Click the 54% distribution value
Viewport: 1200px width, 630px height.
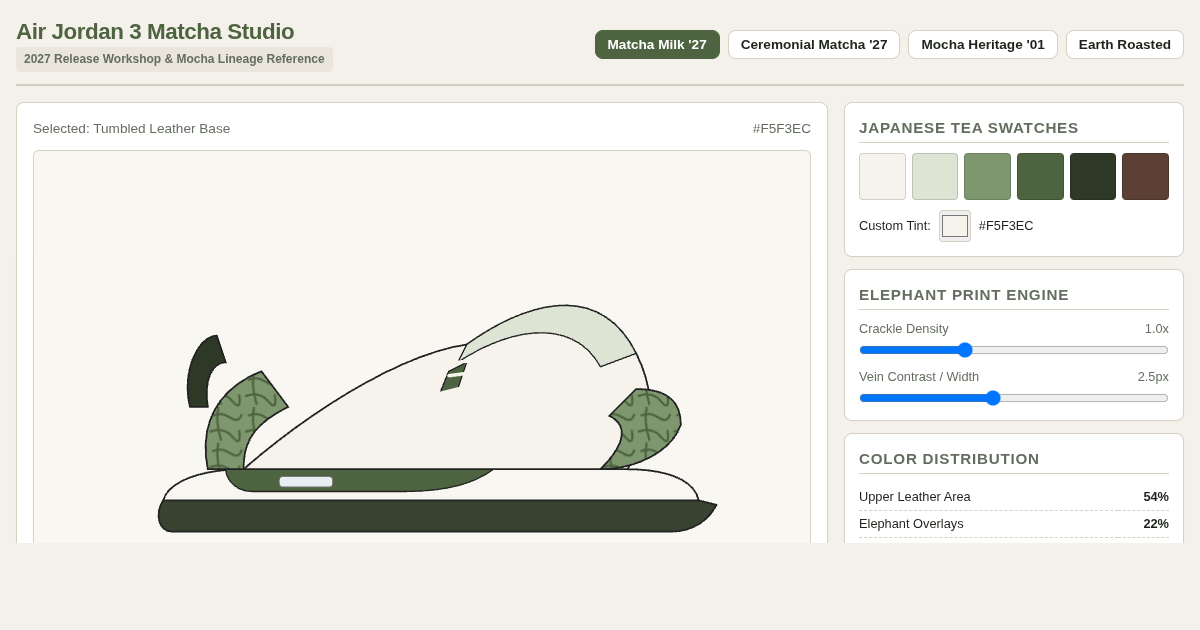(1156, 497)
